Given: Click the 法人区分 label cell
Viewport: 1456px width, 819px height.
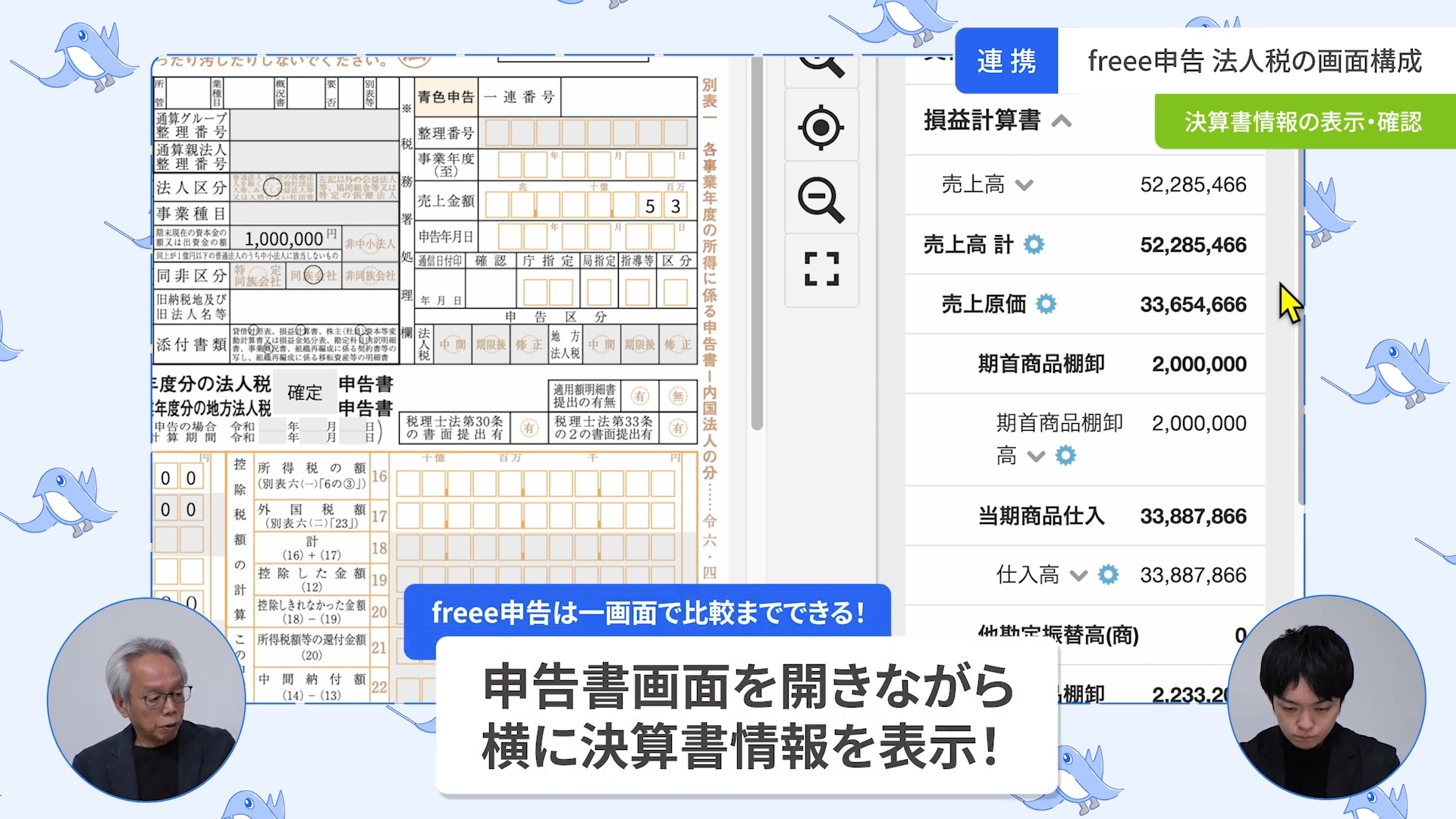Looking at the screenshot, I should tap(191, 187).
